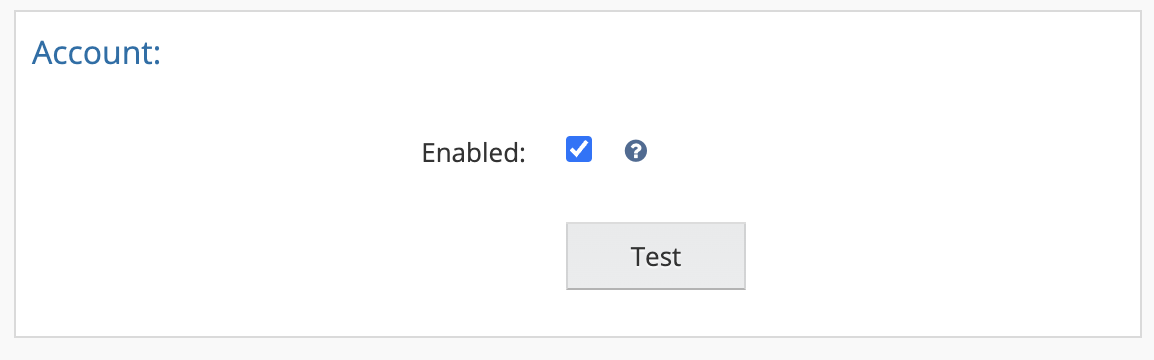
Task: Show help for the Enabled setting
Action: 635,152
